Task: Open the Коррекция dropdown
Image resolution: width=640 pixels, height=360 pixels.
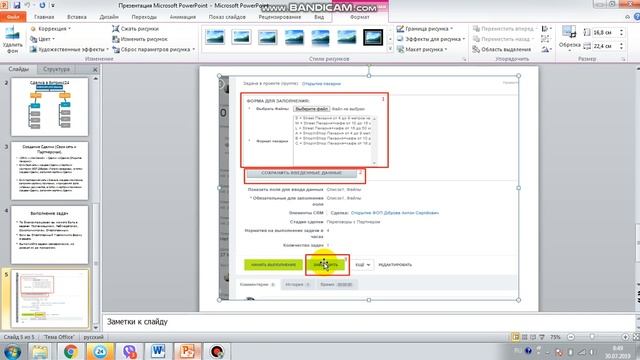Action: [51, 29]
